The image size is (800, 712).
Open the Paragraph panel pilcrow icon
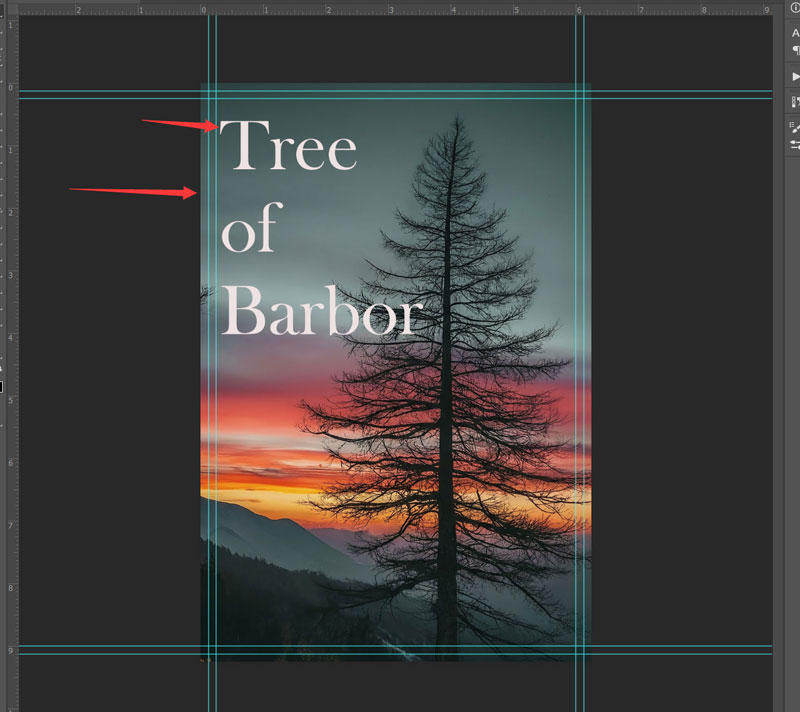pos(795,50)
